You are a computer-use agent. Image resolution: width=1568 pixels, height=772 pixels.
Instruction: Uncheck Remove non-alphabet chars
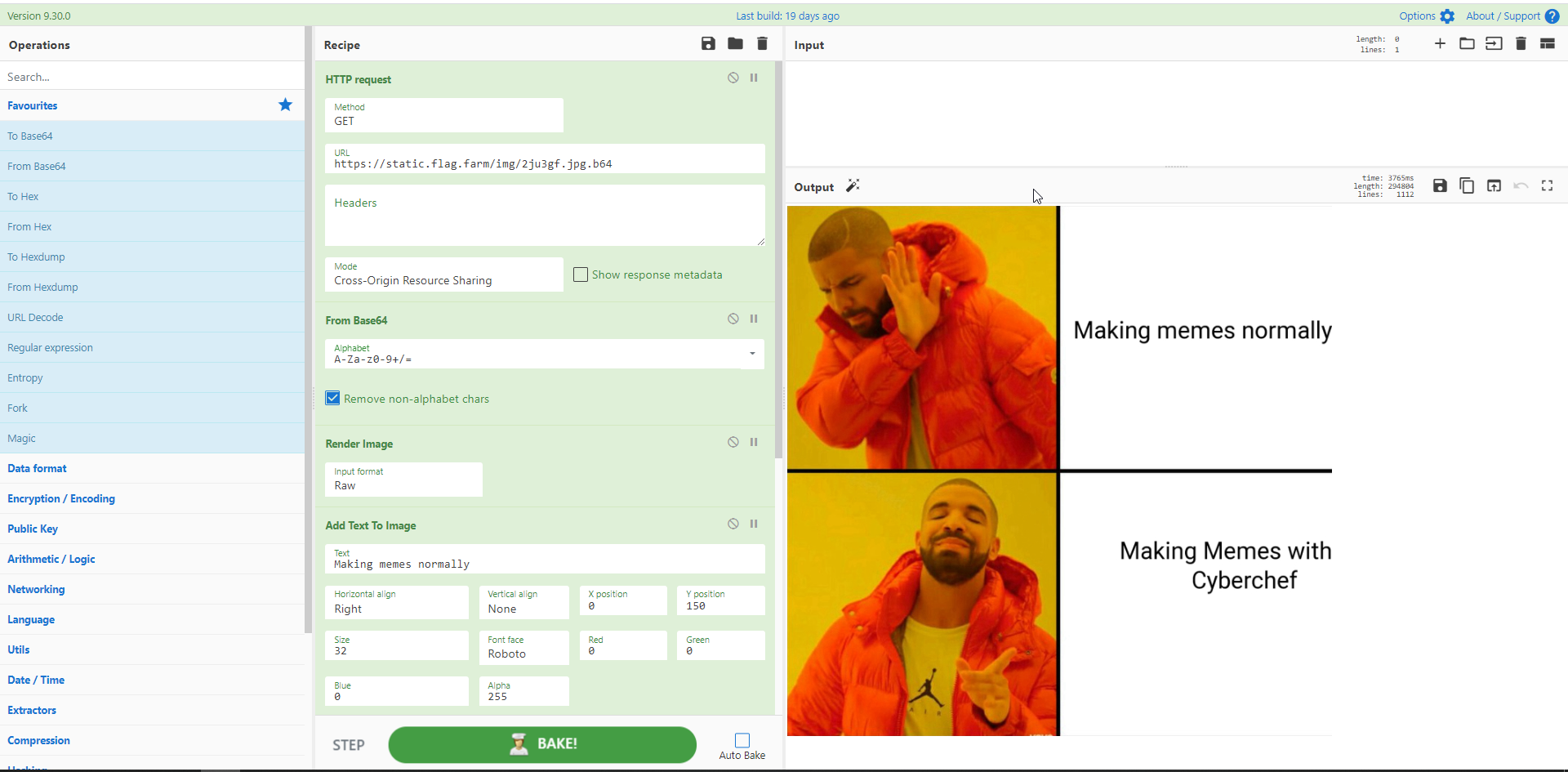point(332,398)
